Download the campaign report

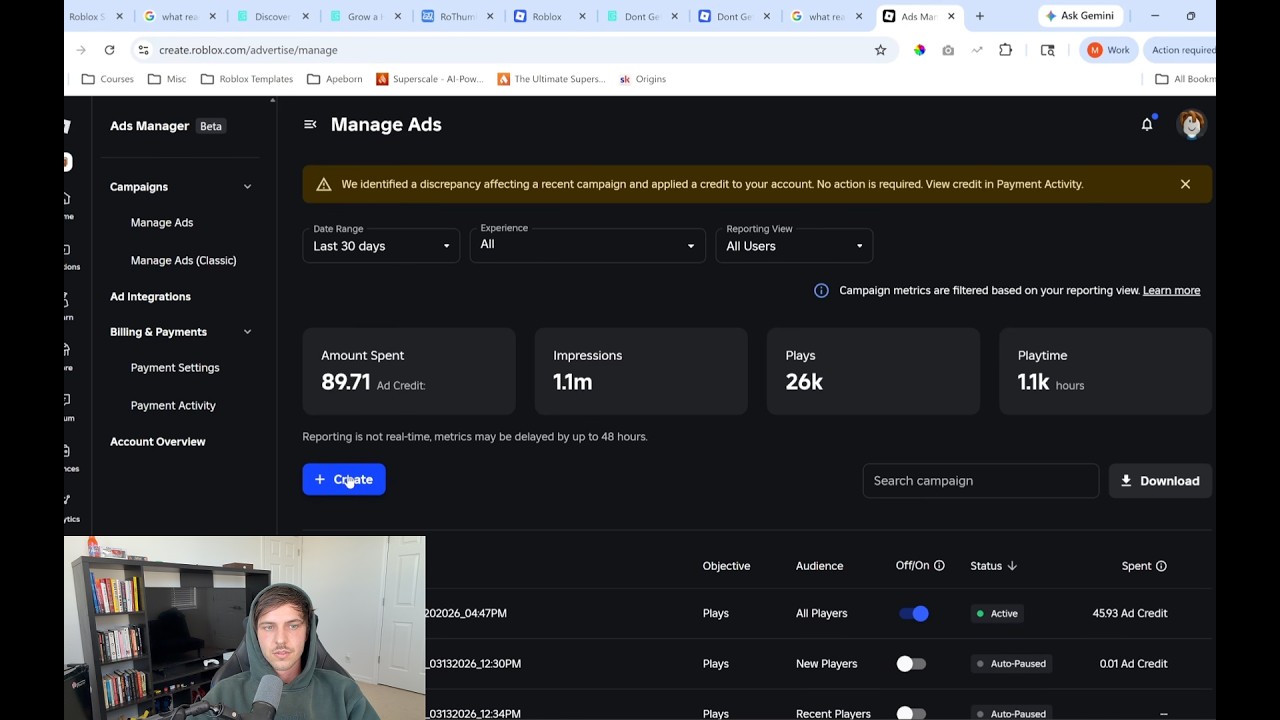point(1160,481)
